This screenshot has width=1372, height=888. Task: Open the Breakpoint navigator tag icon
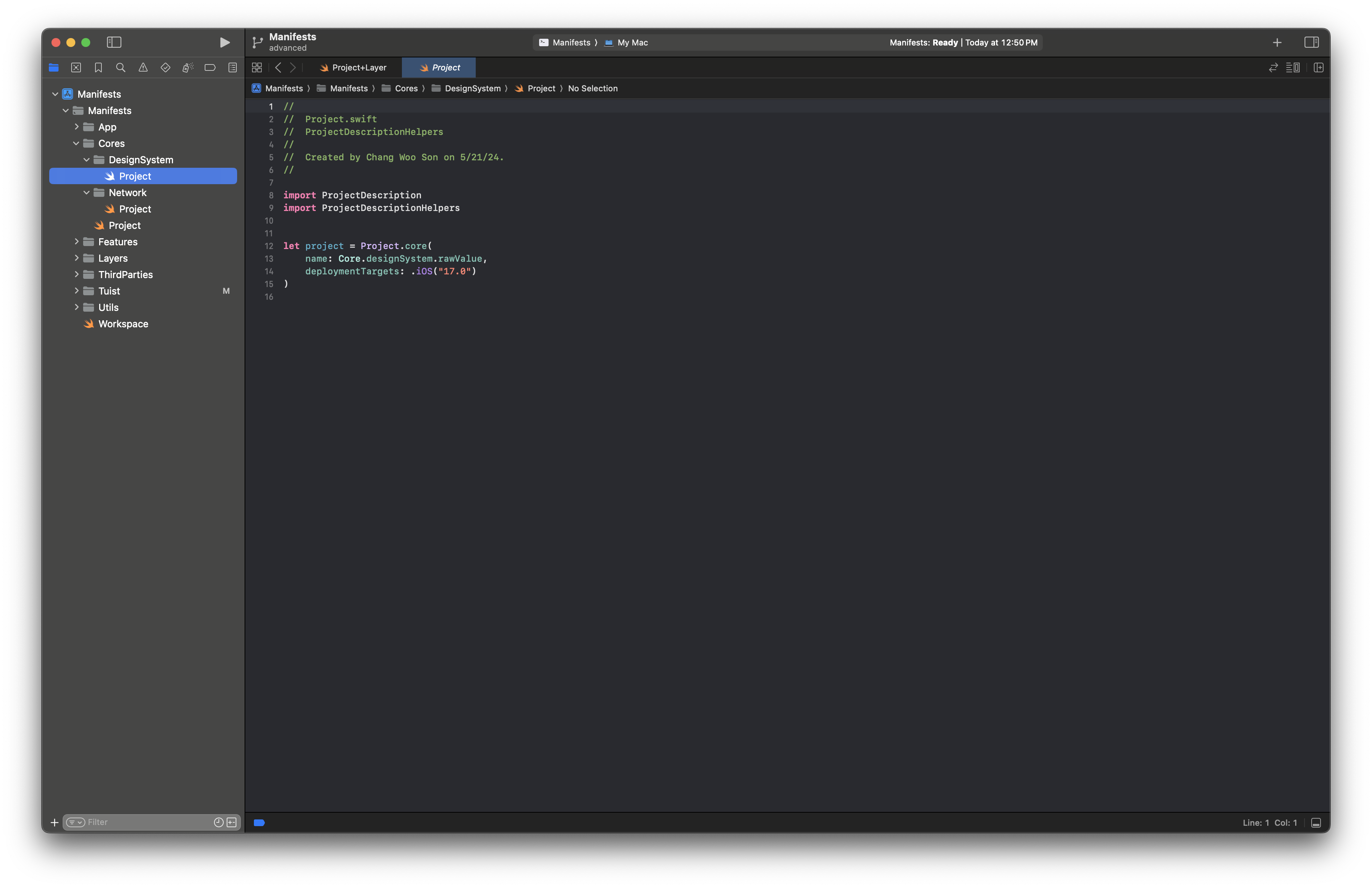(210, 67)
